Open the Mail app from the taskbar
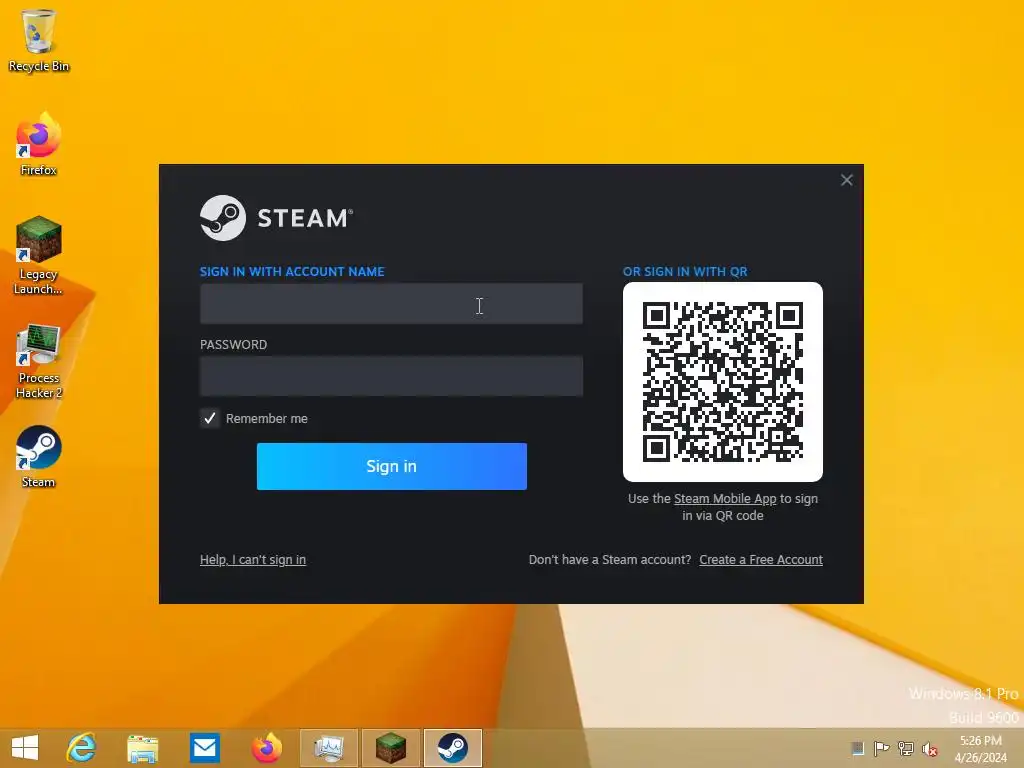 click(204, 748)
